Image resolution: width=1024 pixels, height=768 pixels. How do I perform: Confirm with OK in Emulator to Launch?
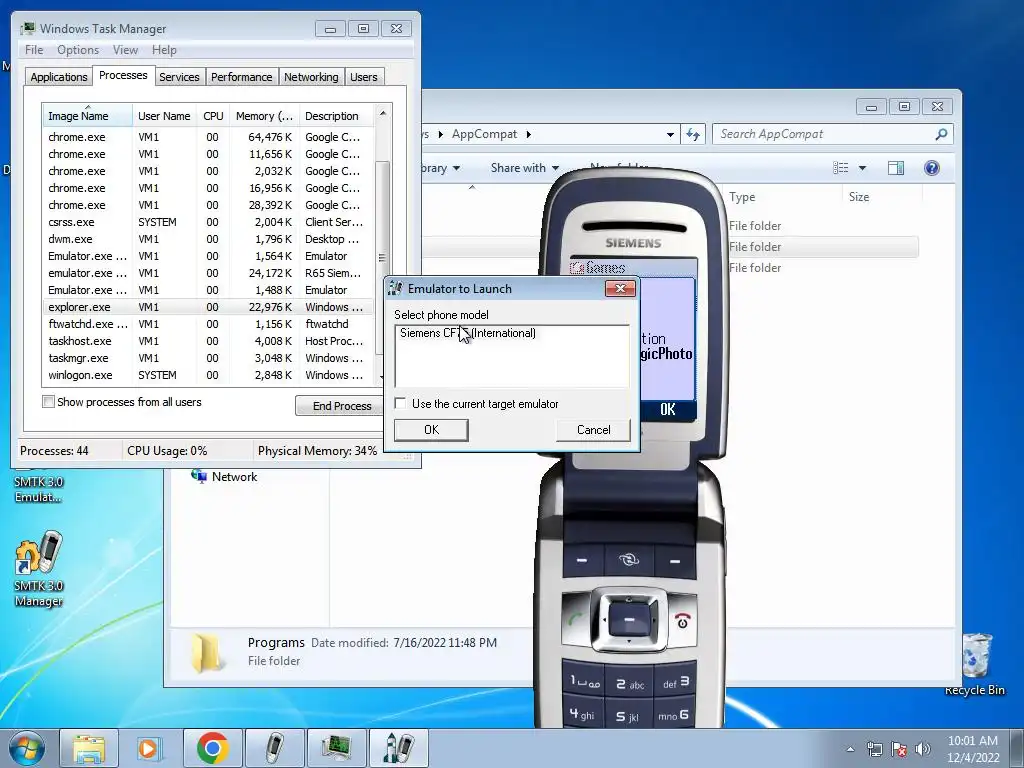(431, 430)
